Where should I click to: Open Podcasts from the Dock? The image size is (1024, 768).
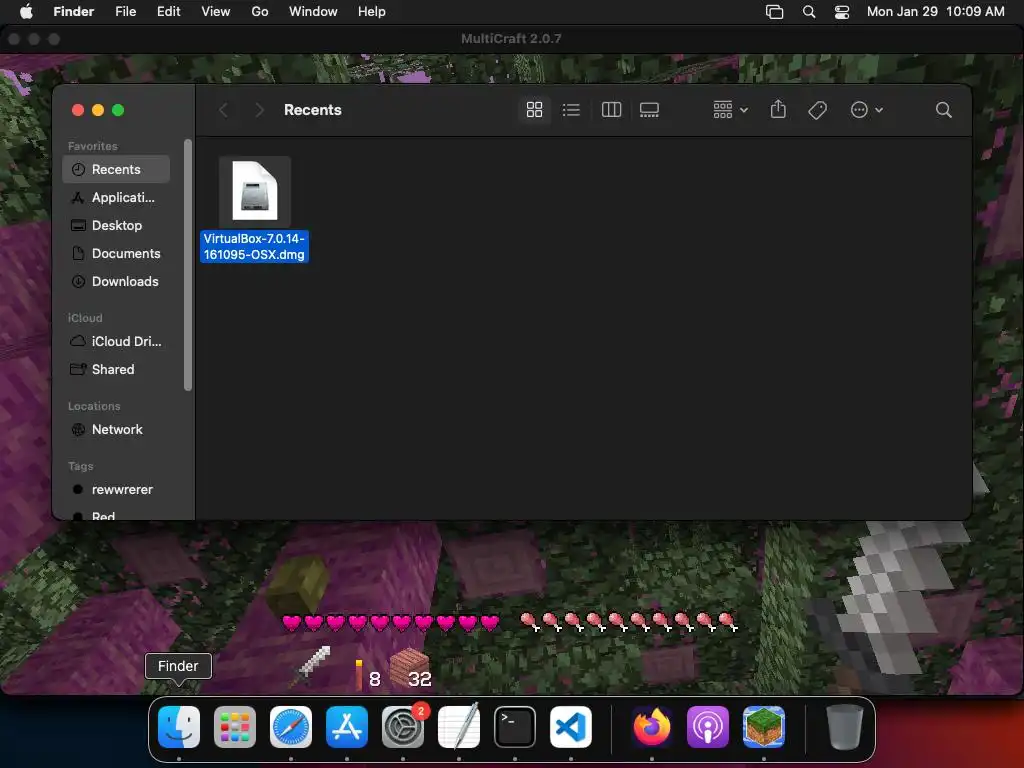[x=708, y=727]
